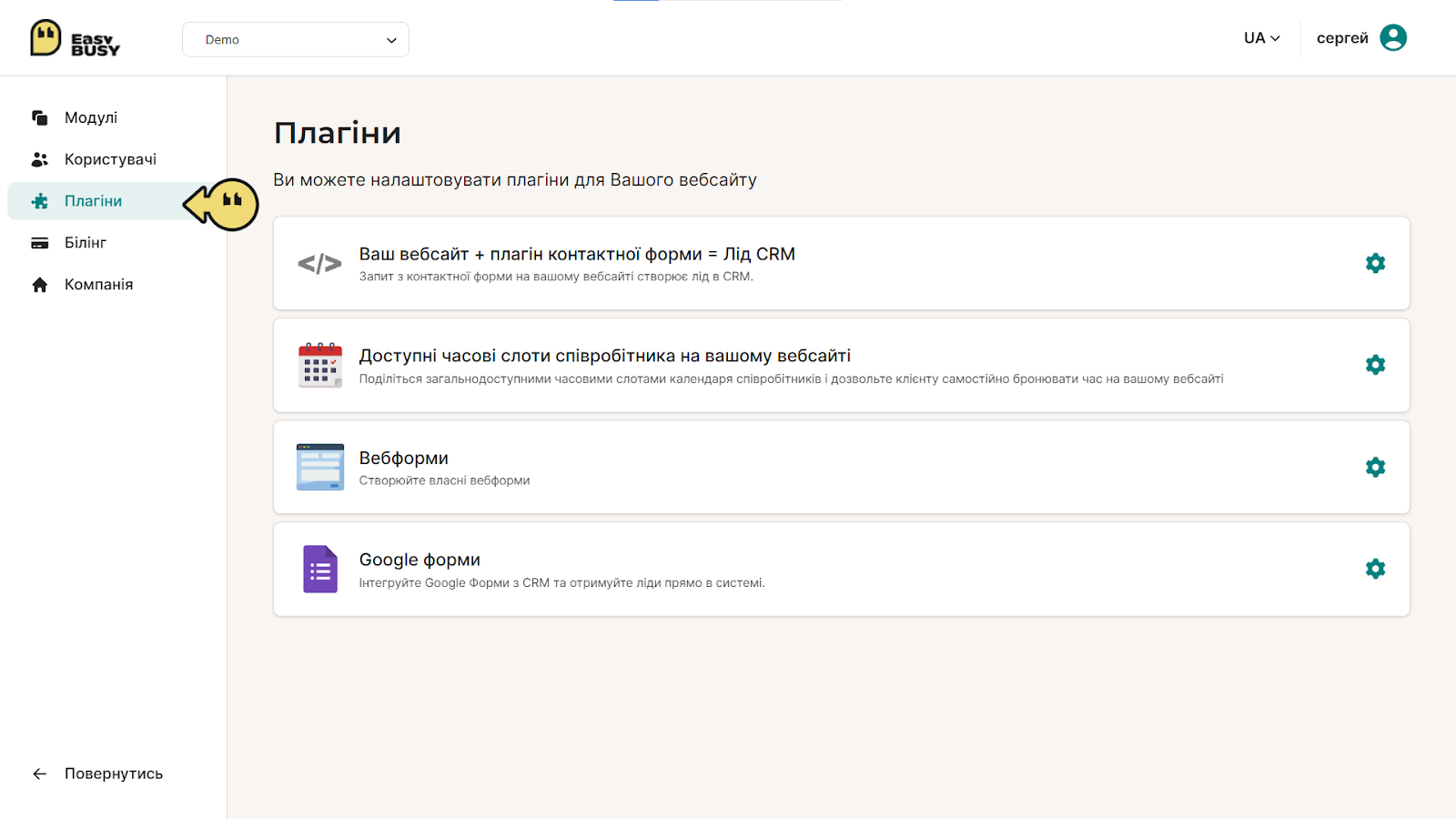Open settings for Вебформи plugin
This screenshot has width=1456, height=819.
coord(1375,467)
